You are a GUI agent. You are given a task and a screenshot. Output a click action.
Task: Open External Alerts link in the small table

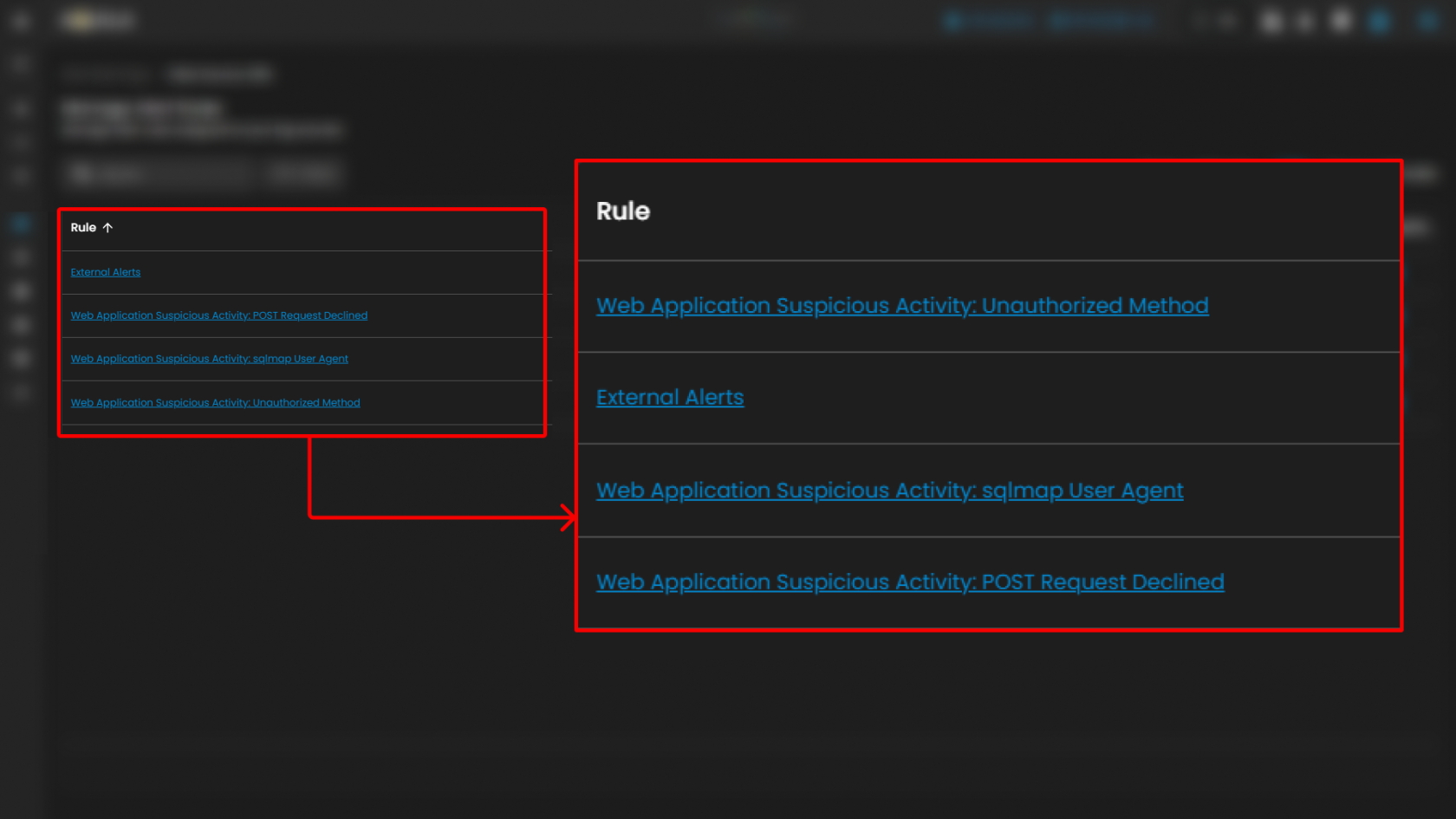[106, 272]
